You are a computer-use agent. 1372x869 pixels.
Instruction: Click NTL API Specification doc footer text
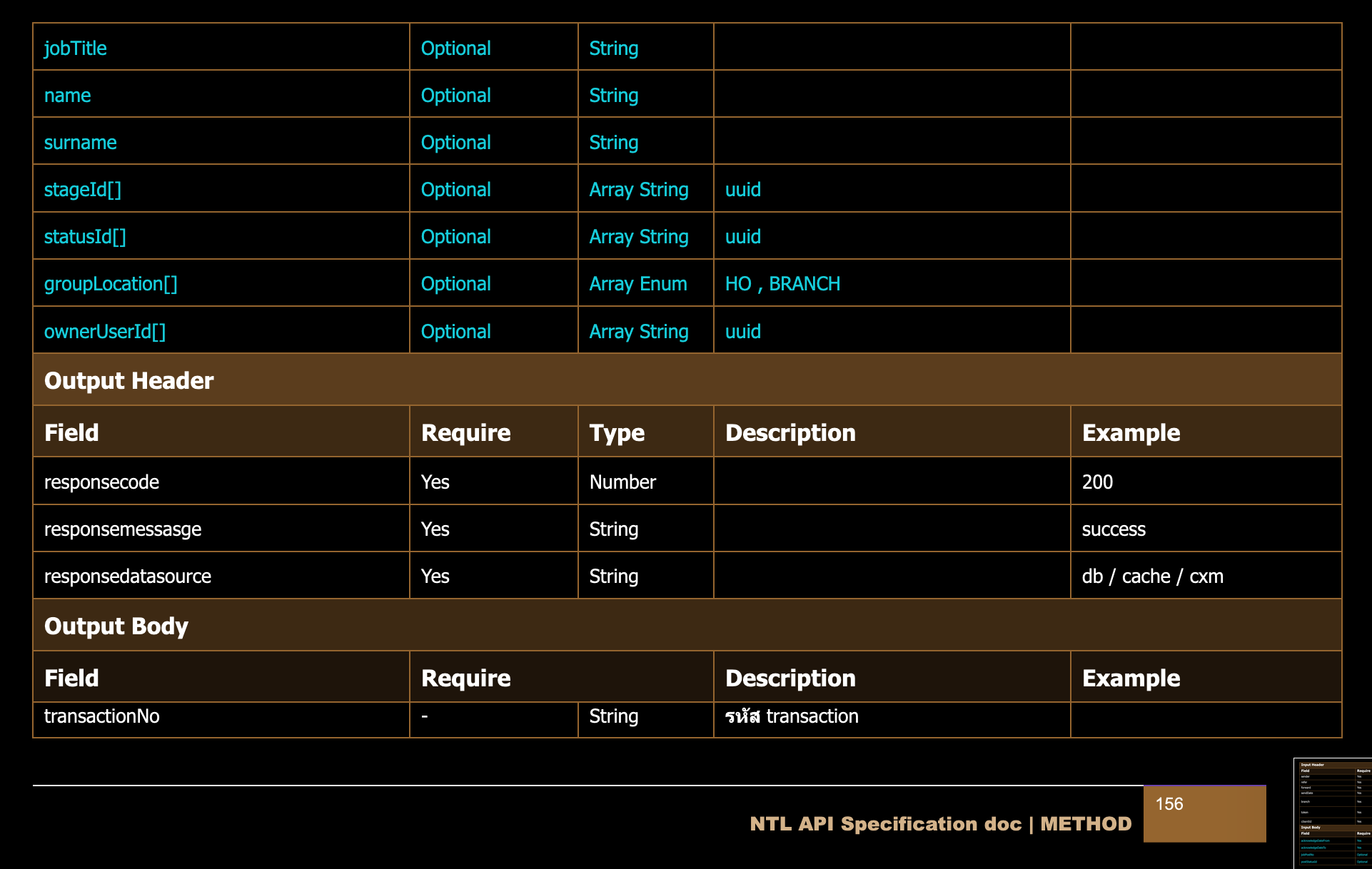tap(885, 824)
